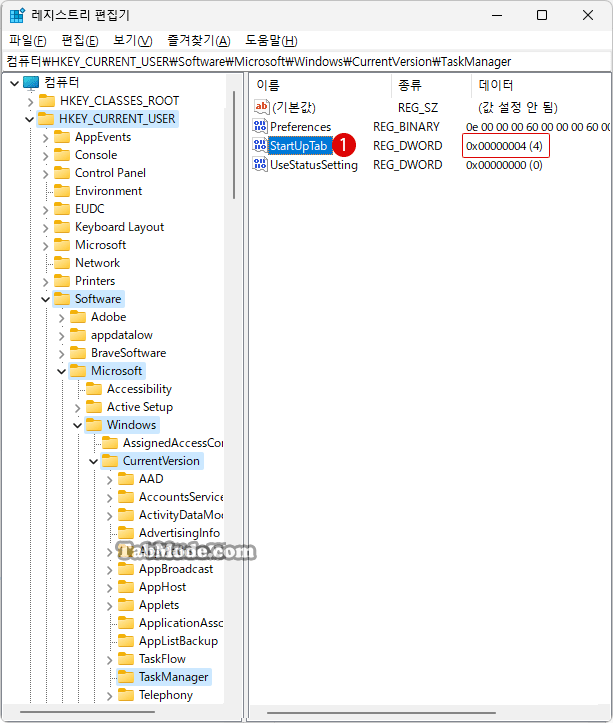Collapse the HKEY_CURRENT_USER node
613x723 pixels.
coord(30,119)
